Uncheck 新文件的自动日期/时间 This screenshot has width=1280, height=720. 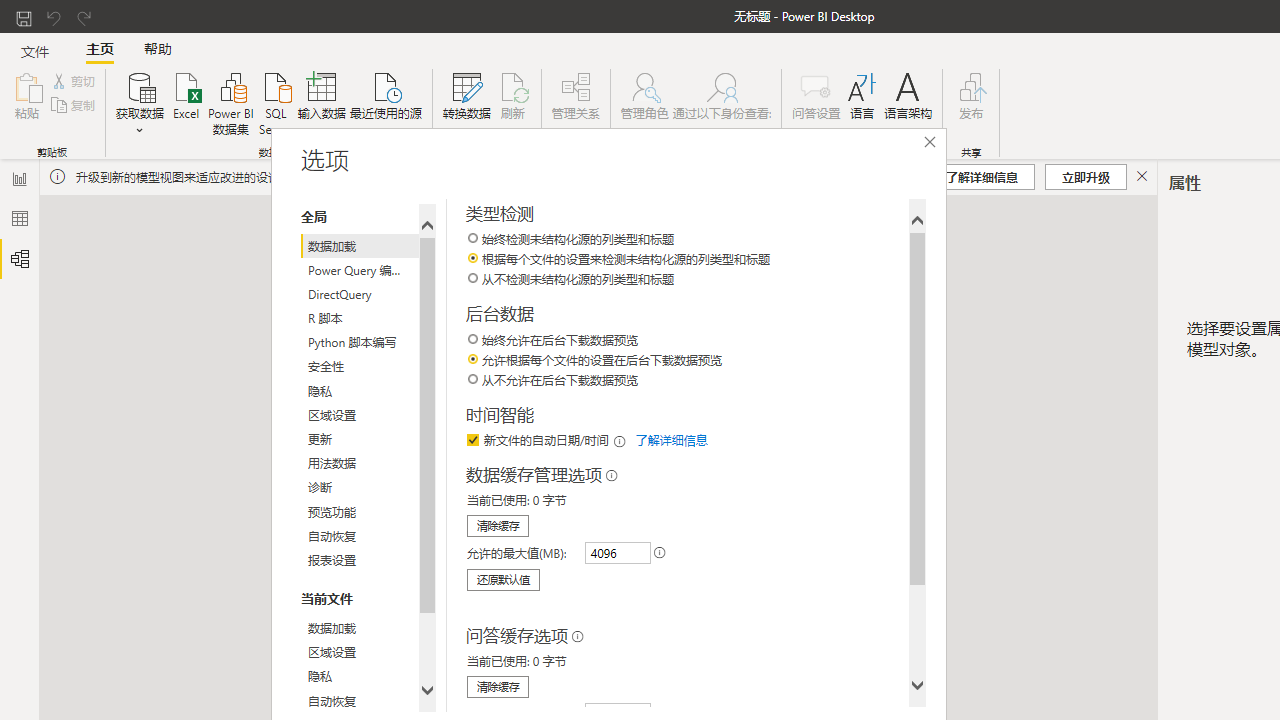coord(472,440)
